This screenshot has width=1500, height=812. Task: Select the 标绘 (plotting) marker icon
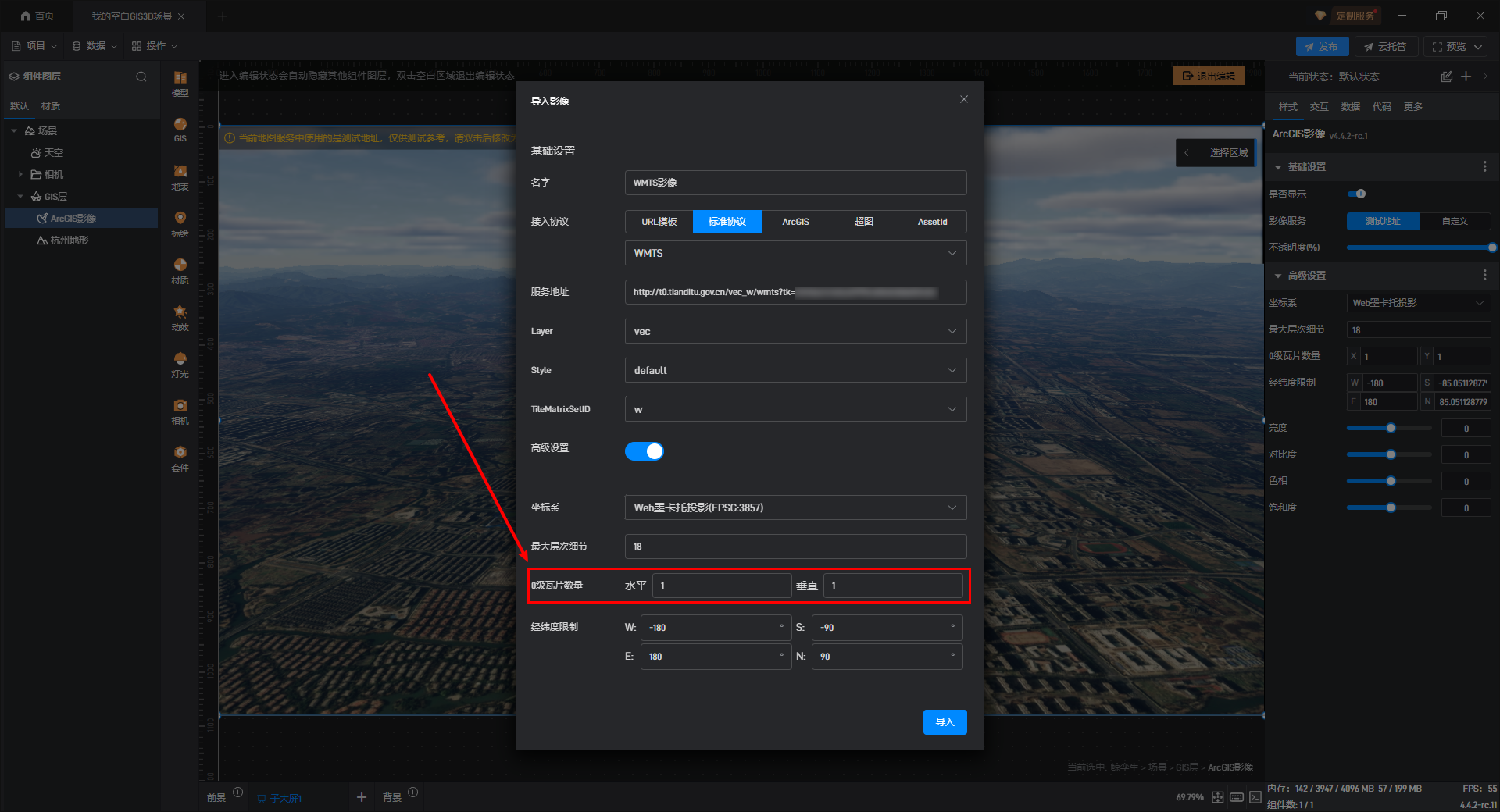[180, 219]
